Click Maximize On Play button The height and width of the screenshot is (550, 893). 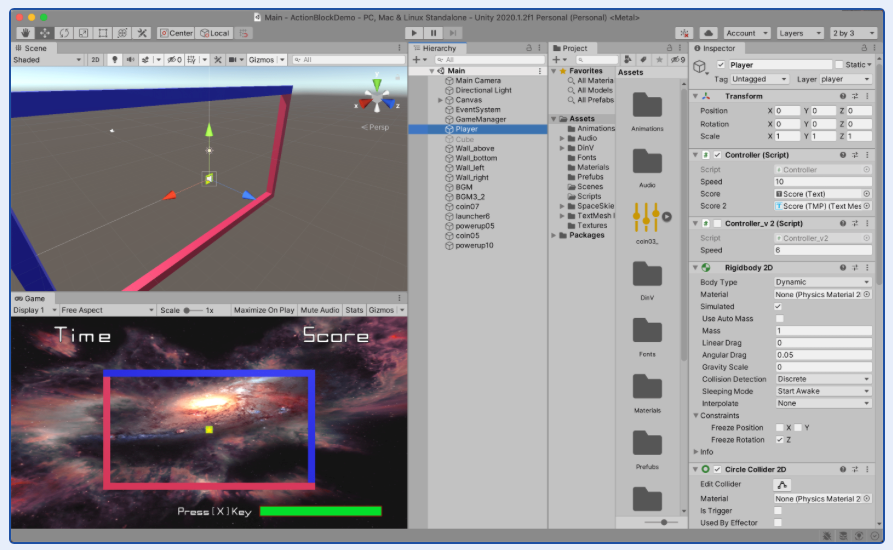point(264,310)
